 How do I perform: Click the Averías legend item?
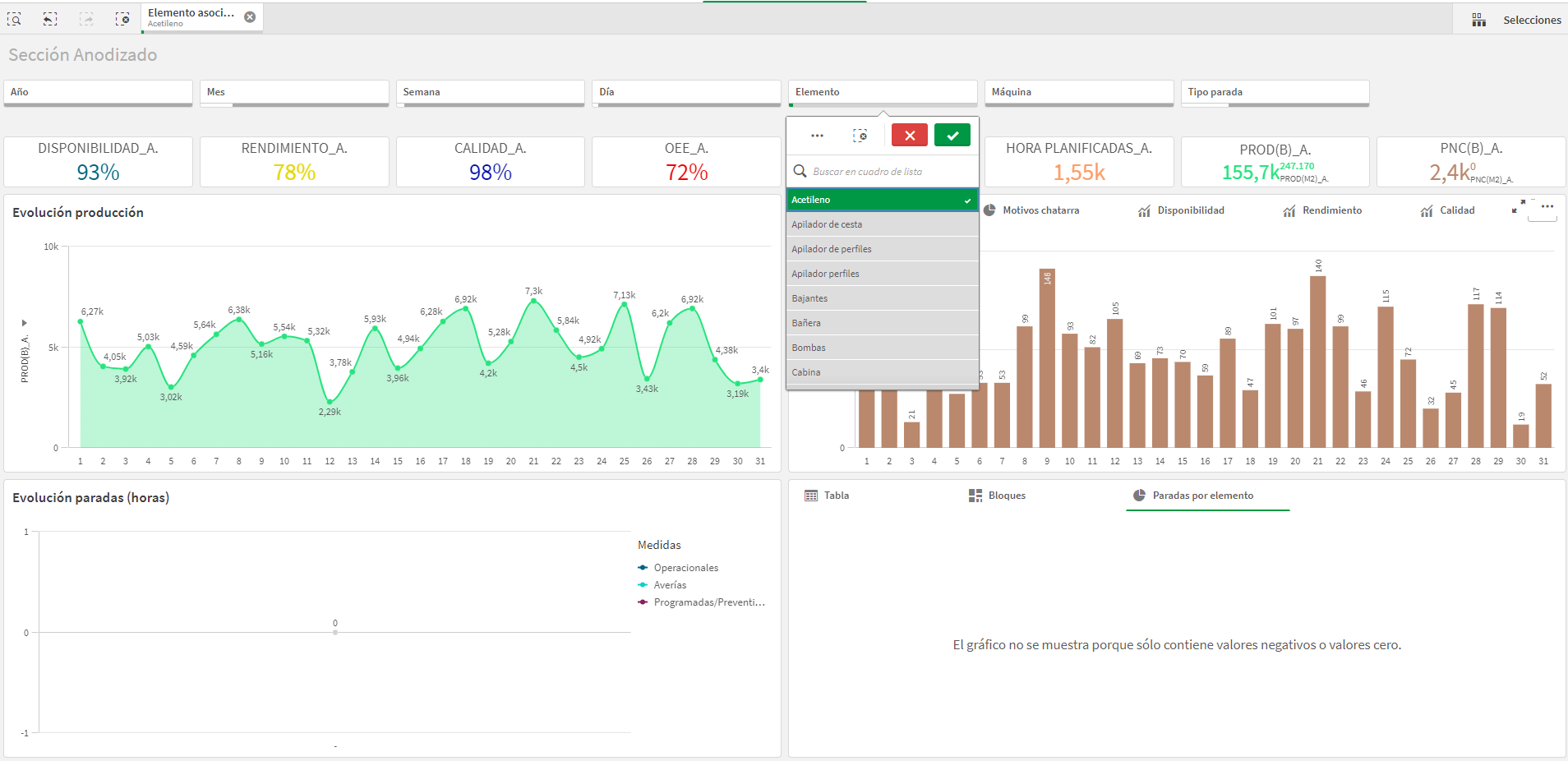coord(662,585)
